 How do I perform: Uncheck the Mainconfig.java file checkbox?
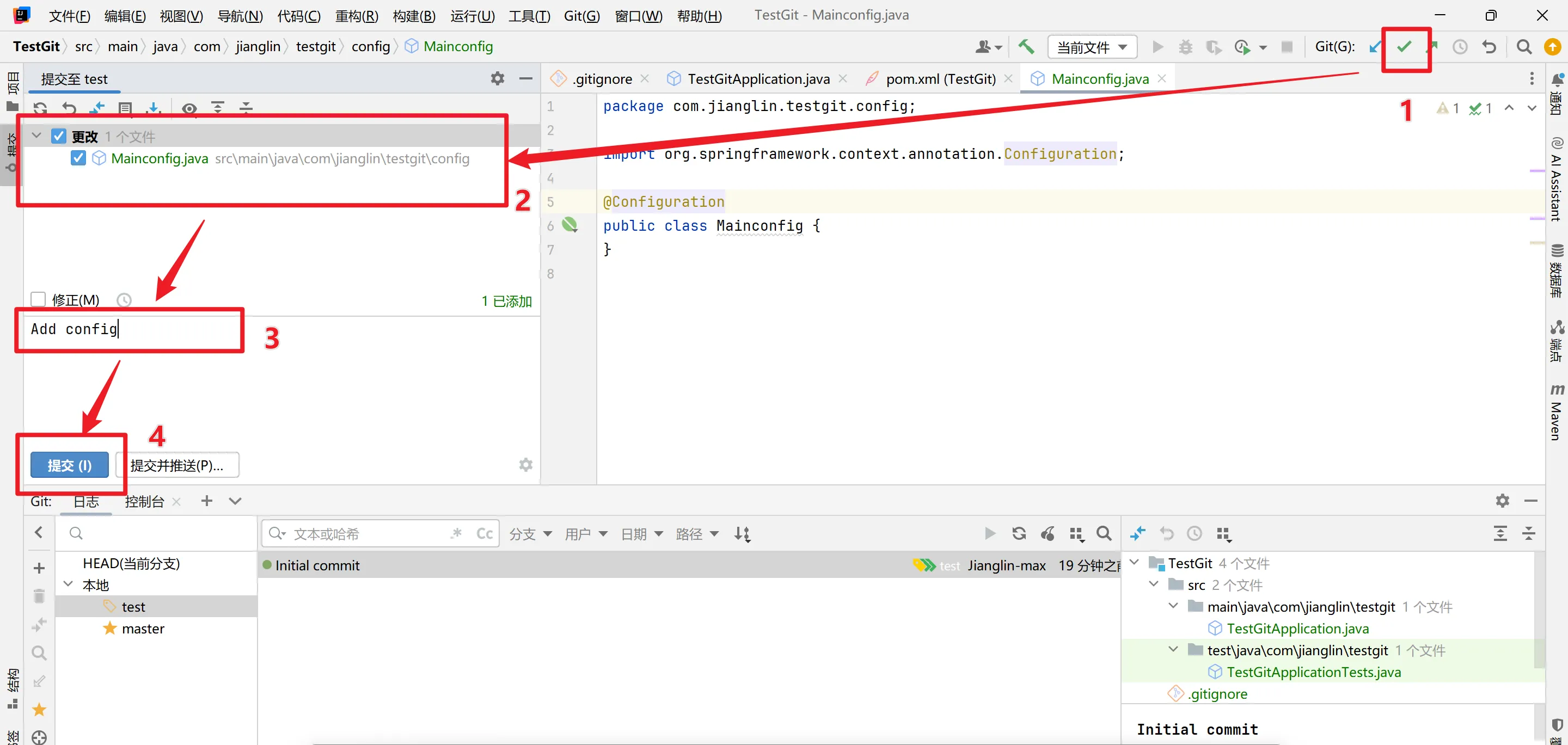coord(78,158)
